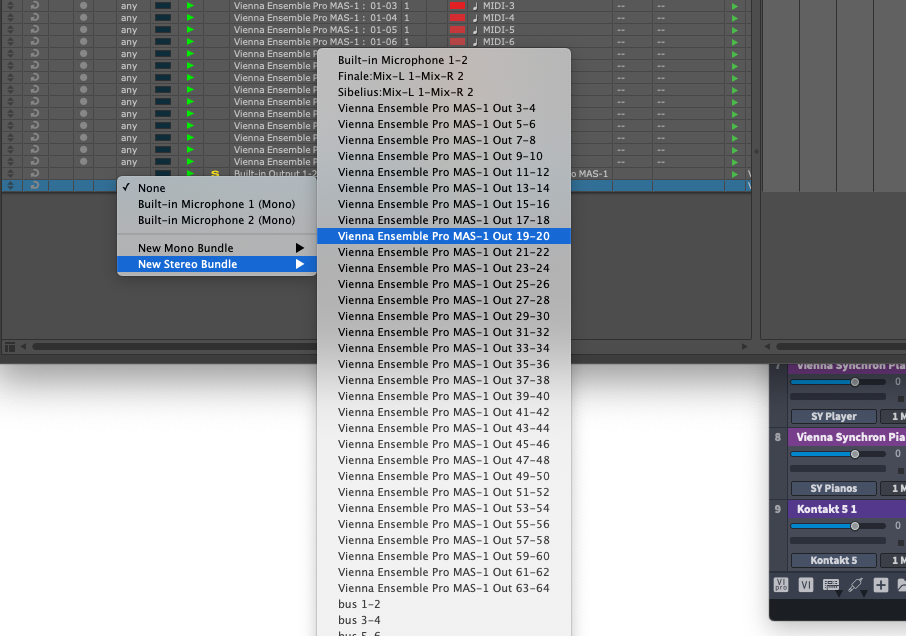Open the dropdown triangle under the keyboard icon
Image resolution: width=906 pixels, height=636 pixels.
(x=838, y=593)
